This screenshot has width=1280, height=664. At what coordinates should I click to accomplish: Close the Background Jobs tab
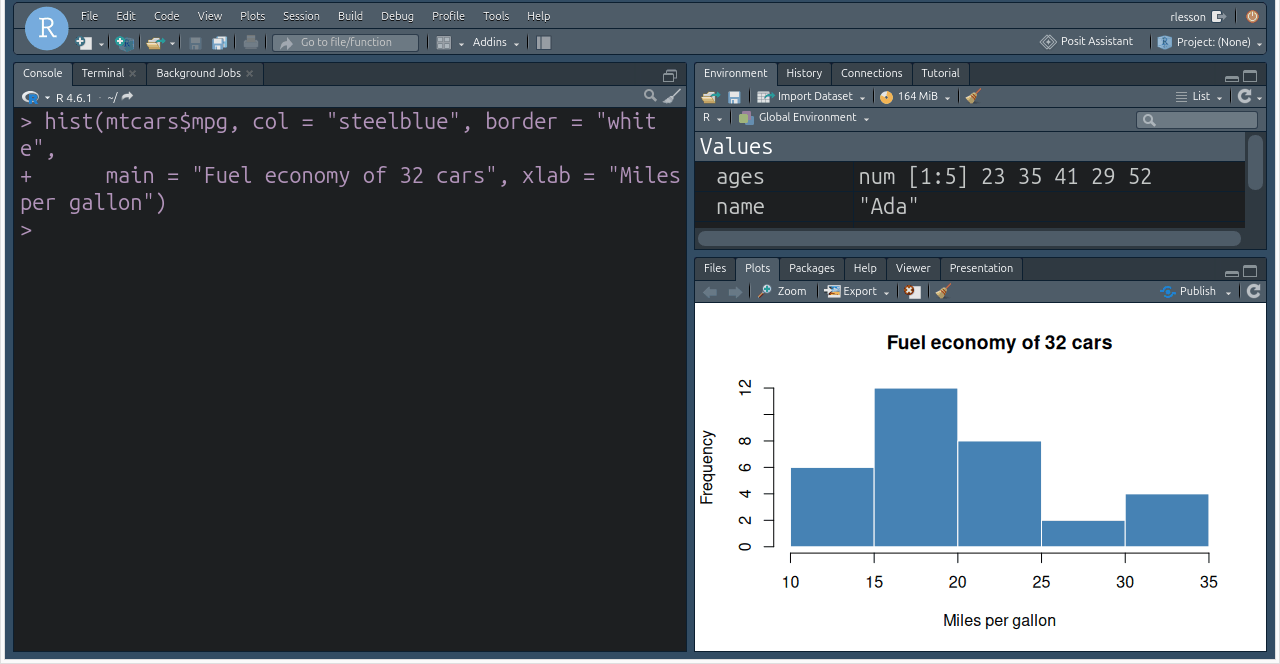tap(250, 73)
